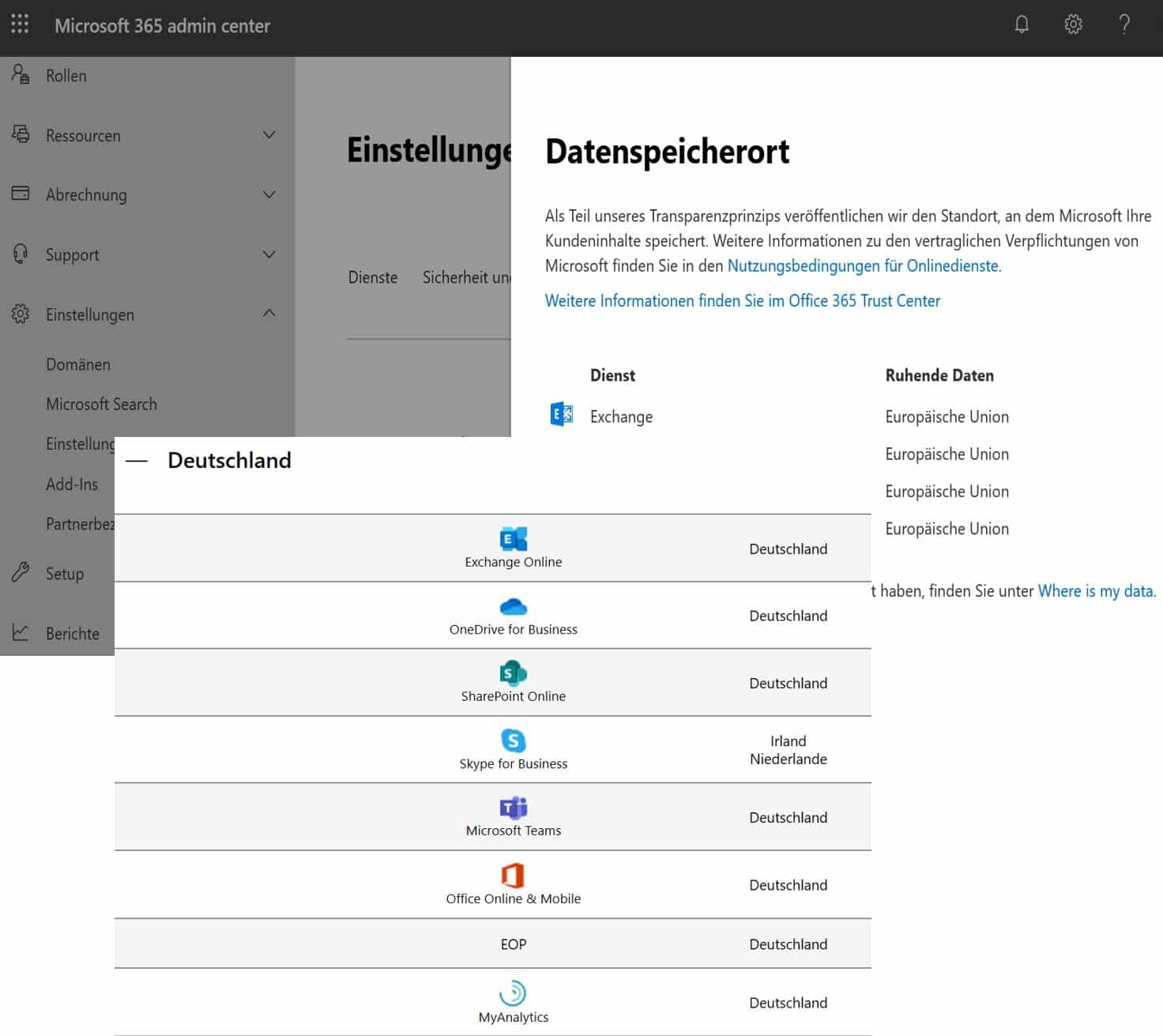1163x1036 pixels.
Task: Click the Ressourcen printer icon
Action: click(21, 134)
